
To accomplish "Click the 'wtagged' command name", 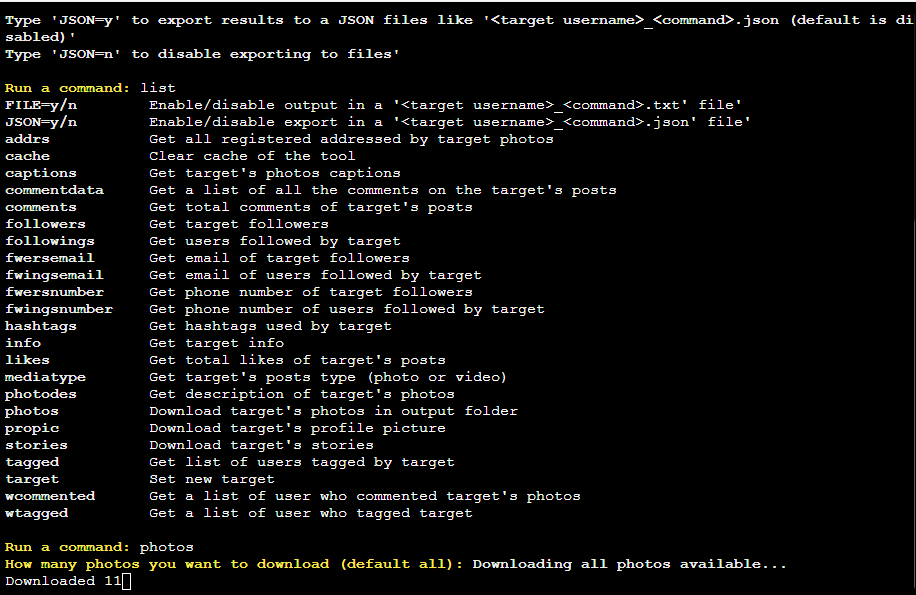I will [36, 513].
